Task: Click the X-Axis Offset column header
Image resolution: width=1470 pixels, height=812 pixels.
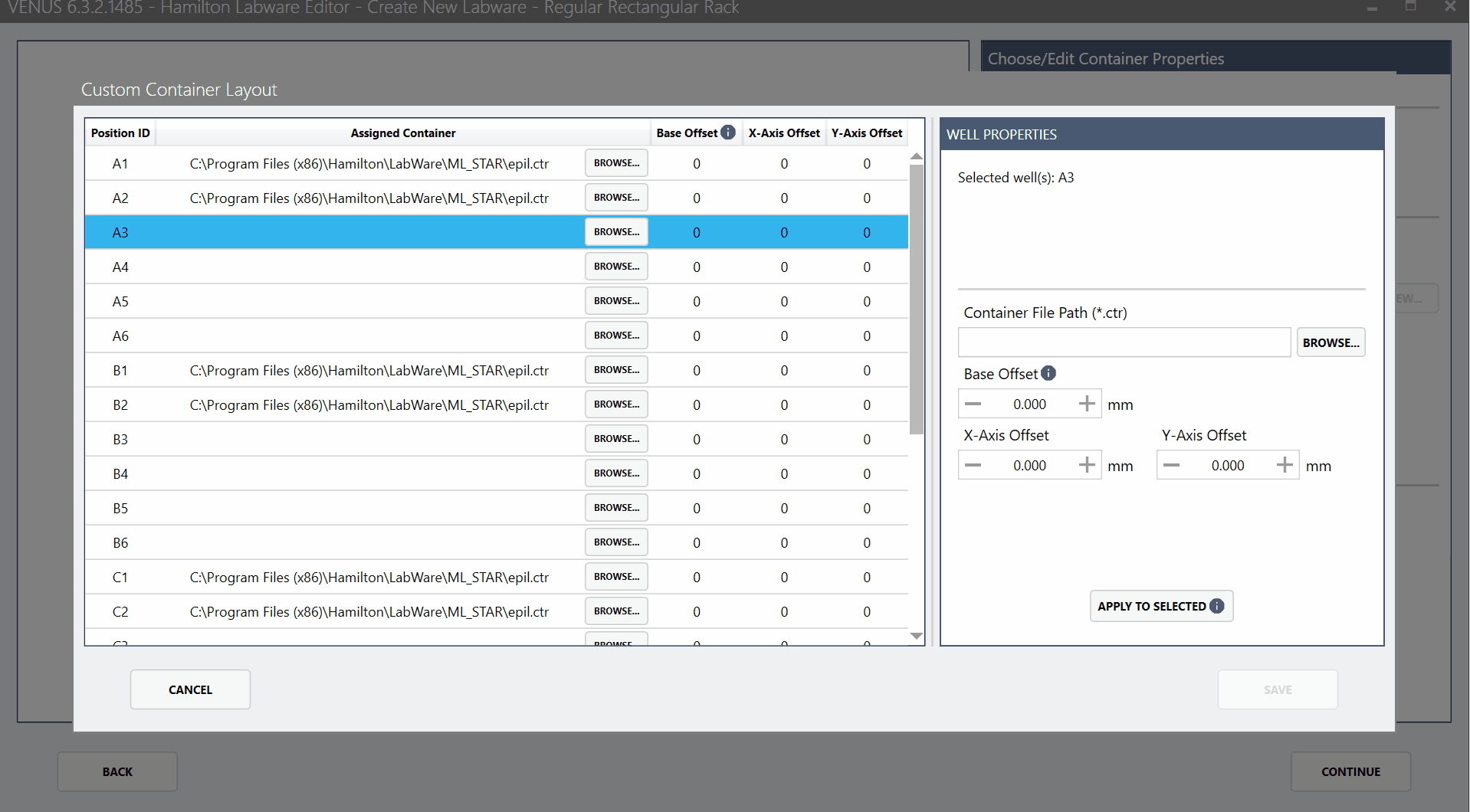Action: pyautogui.click(x=784, y=133)
